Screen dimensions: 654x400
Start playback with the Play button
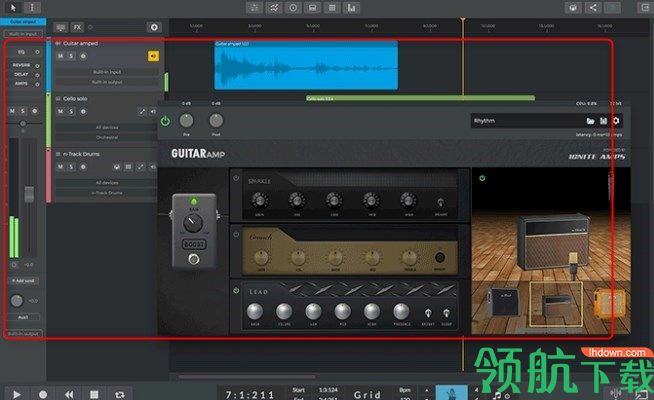click(17, 394)
